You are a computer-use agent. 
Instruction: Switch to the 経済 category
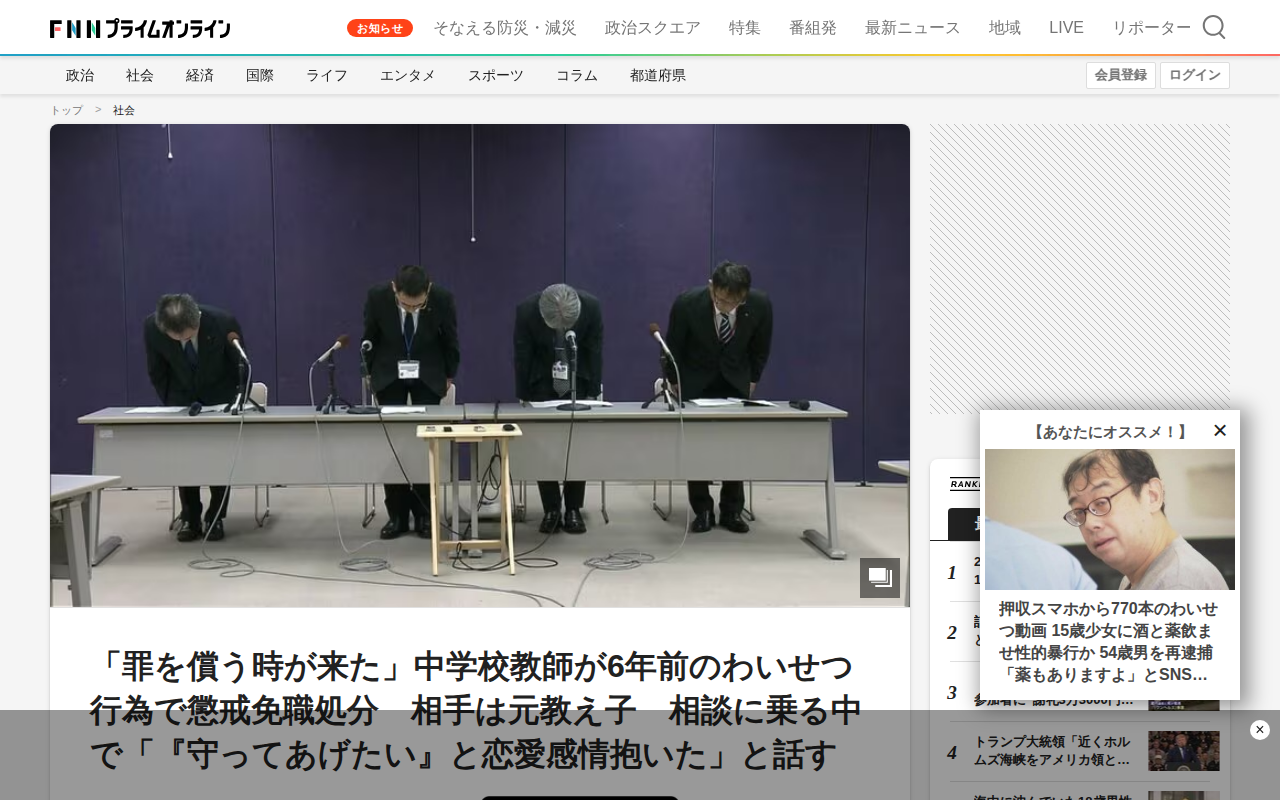pyautogui.click(x=200, y=75)
